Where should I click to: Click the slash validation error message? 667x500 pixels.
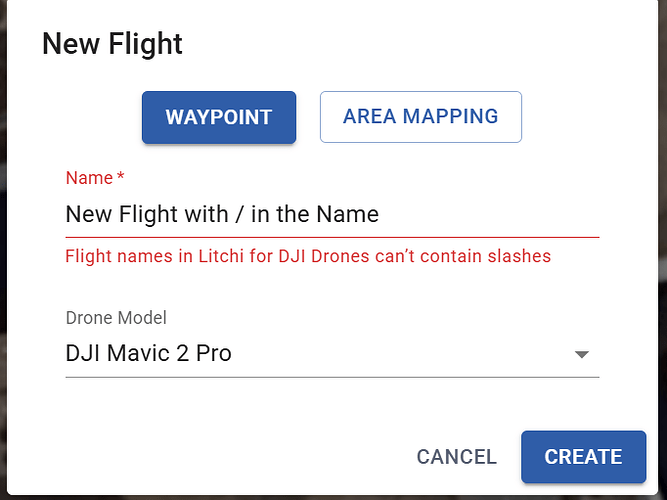(308, 256)
